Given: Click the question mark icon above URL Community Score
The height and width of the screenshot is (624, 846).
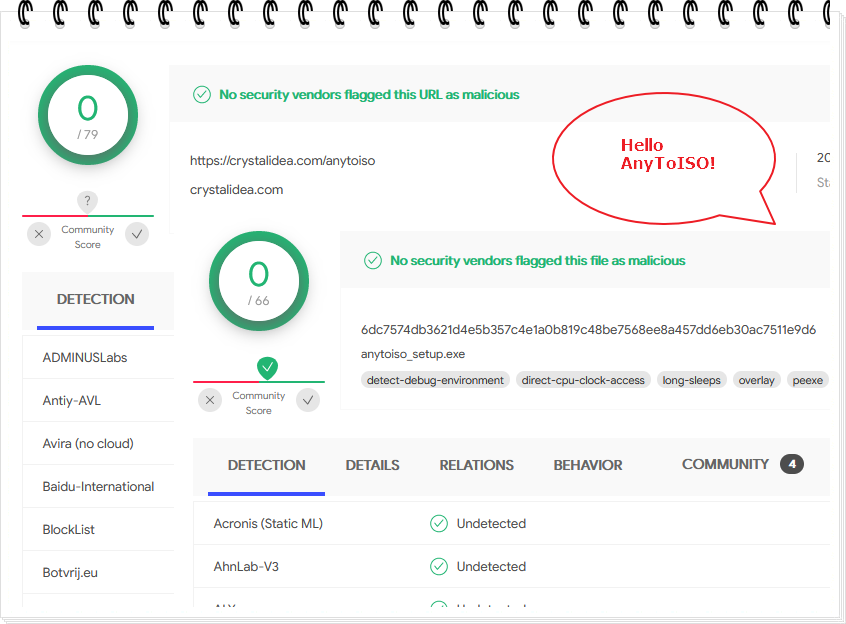Looking at the screenshot, I should coord(87,200).
